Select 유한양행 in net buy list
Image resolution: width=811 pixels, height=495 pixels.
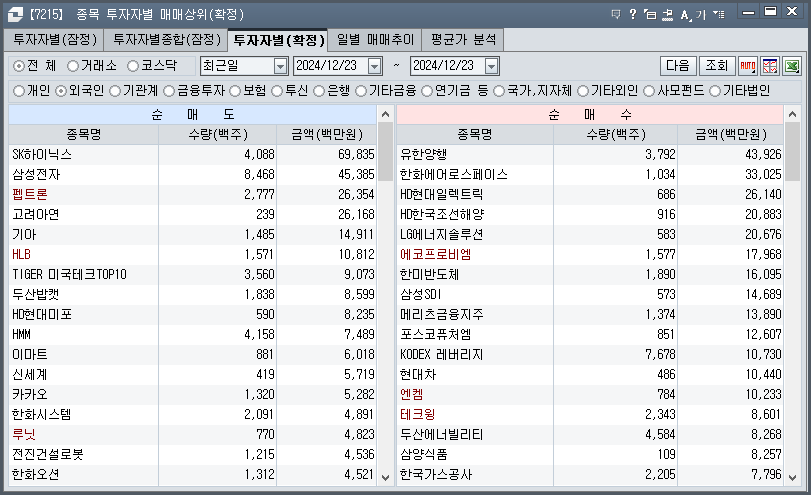tap(424, 154)
